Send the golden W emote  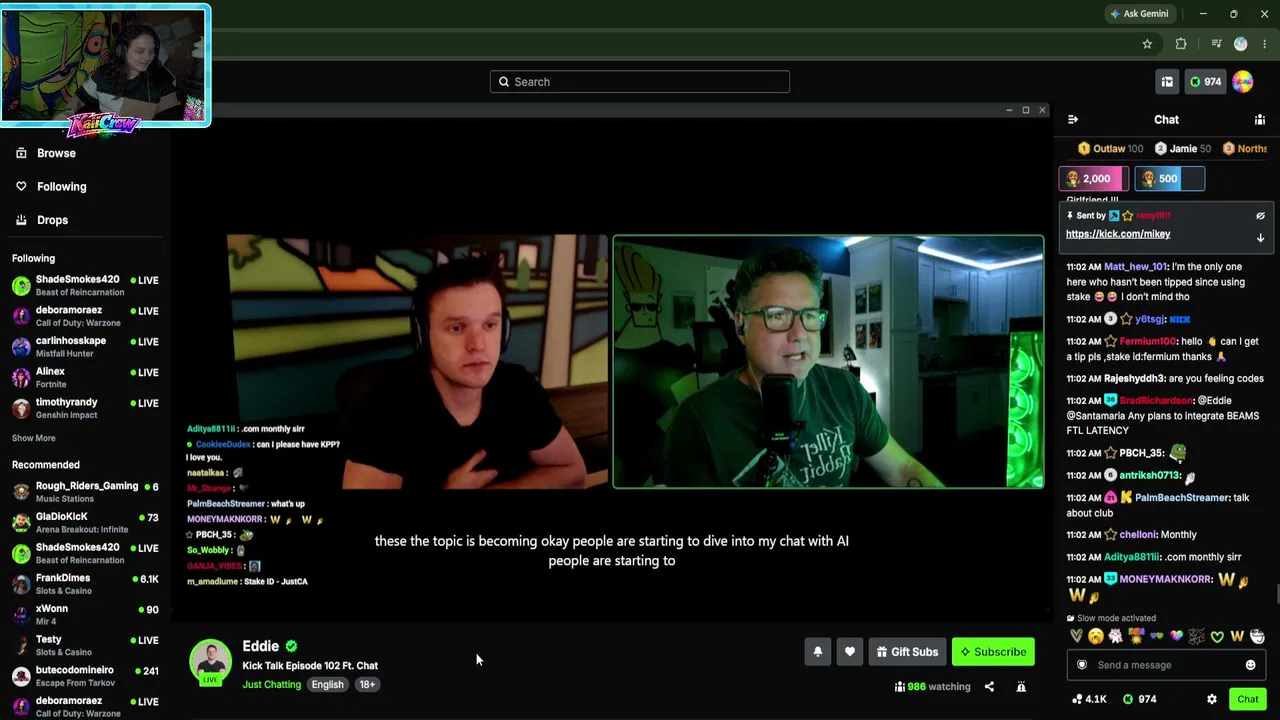[x=1237, y=636]
